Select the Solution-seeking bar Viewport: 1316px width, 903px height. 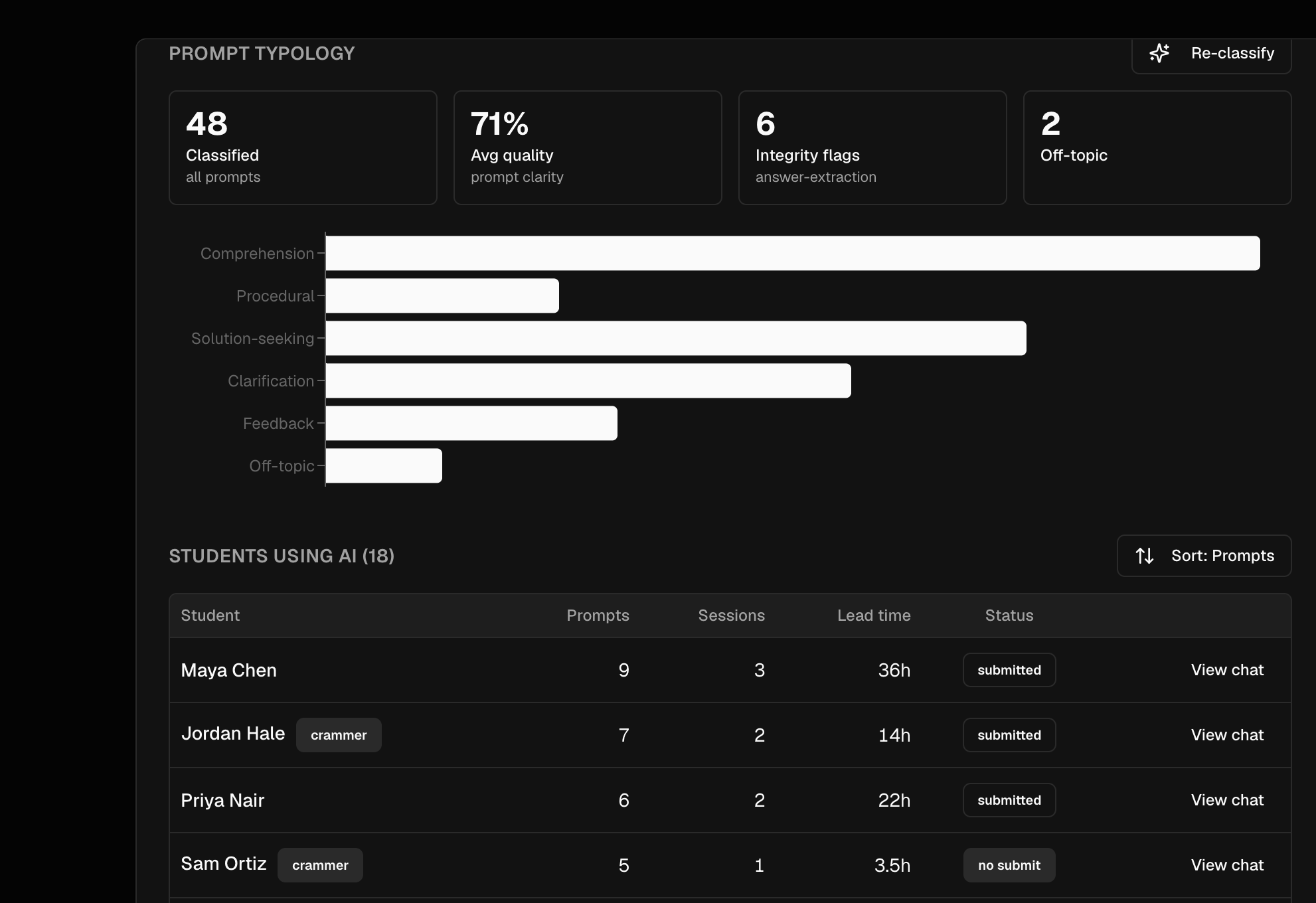pos(676,338)
